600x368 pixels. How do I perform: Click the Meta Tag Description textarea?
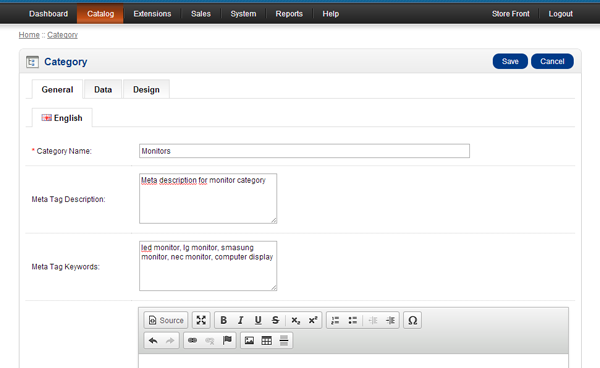click(x=208, y=199)
